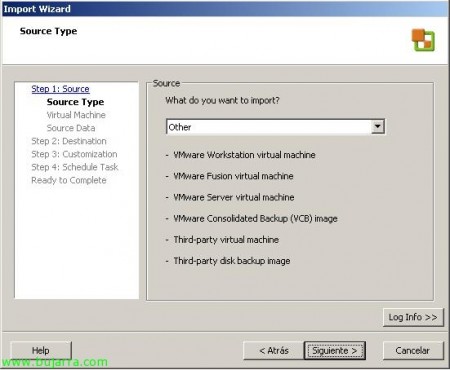Select Virtual Machine step entry
The image size is (450, 370).
tap(76, 115)
